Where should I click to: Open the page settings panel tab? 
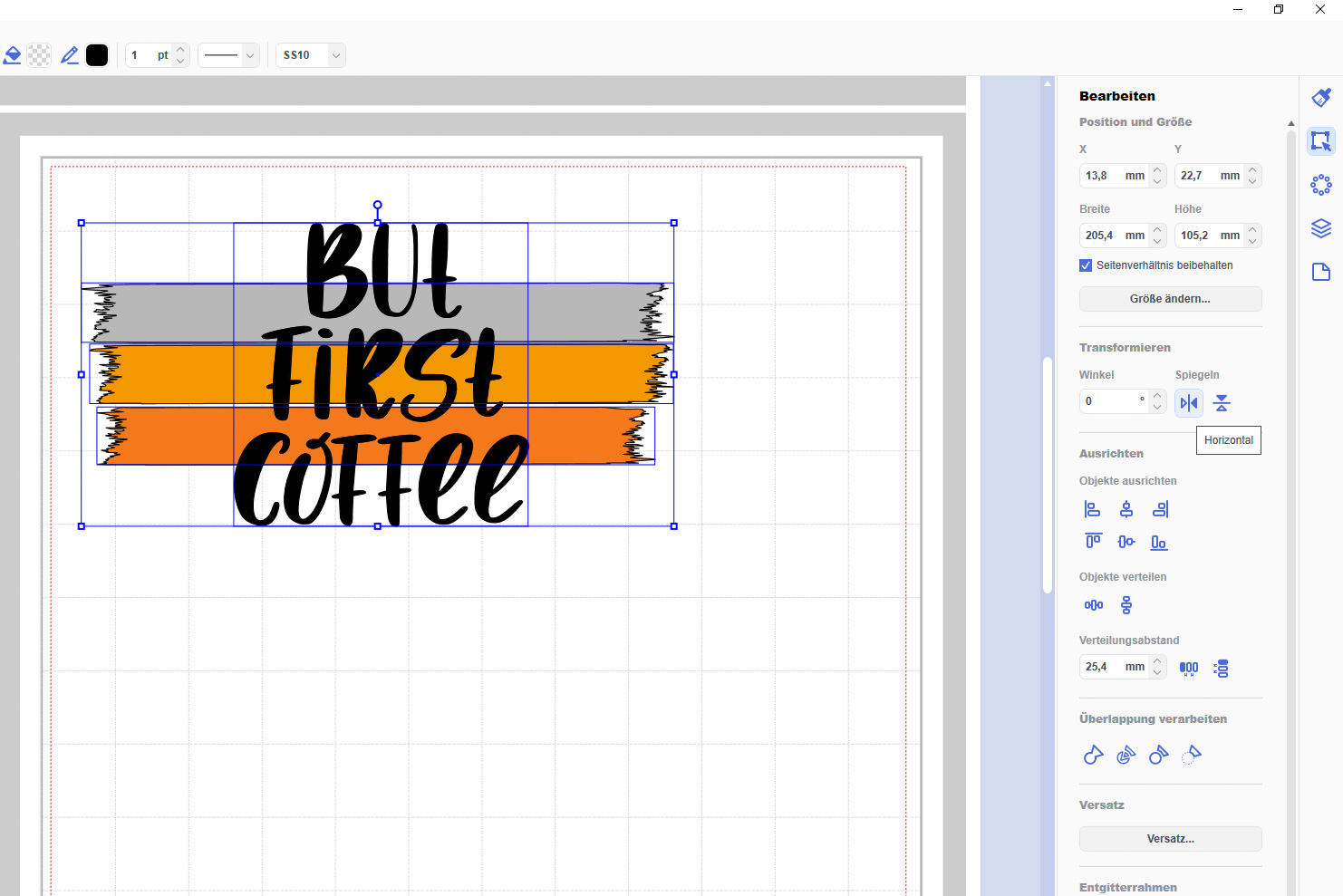tap(1320, 272)
